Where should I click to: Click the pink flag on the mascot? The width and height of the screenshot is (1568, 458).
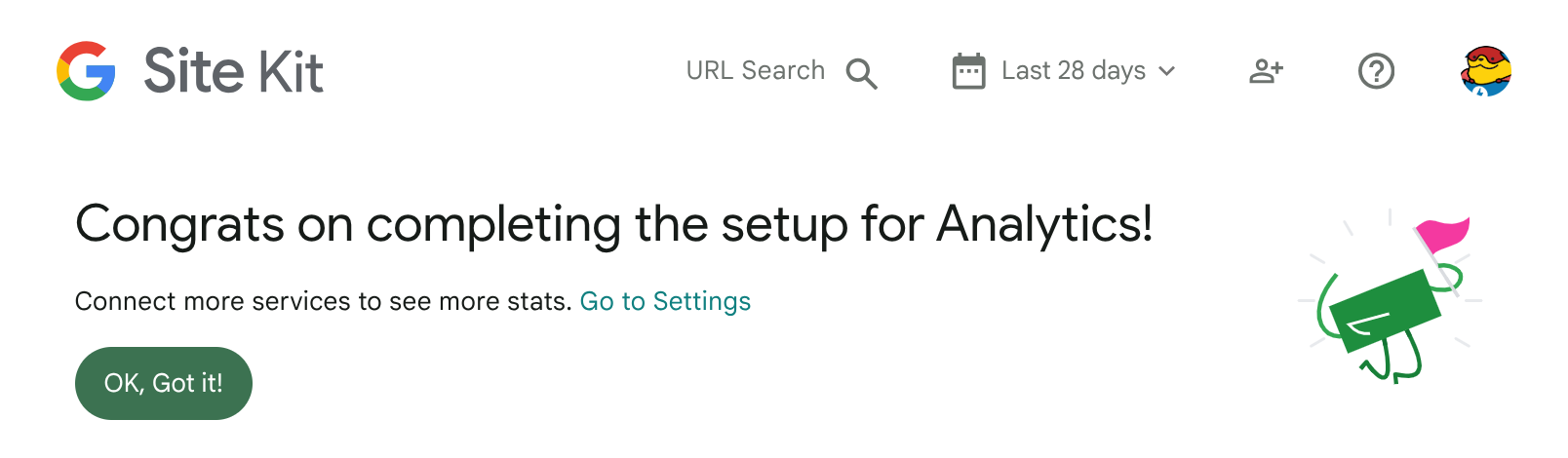pyautogui.click(x=1443, y=234)
